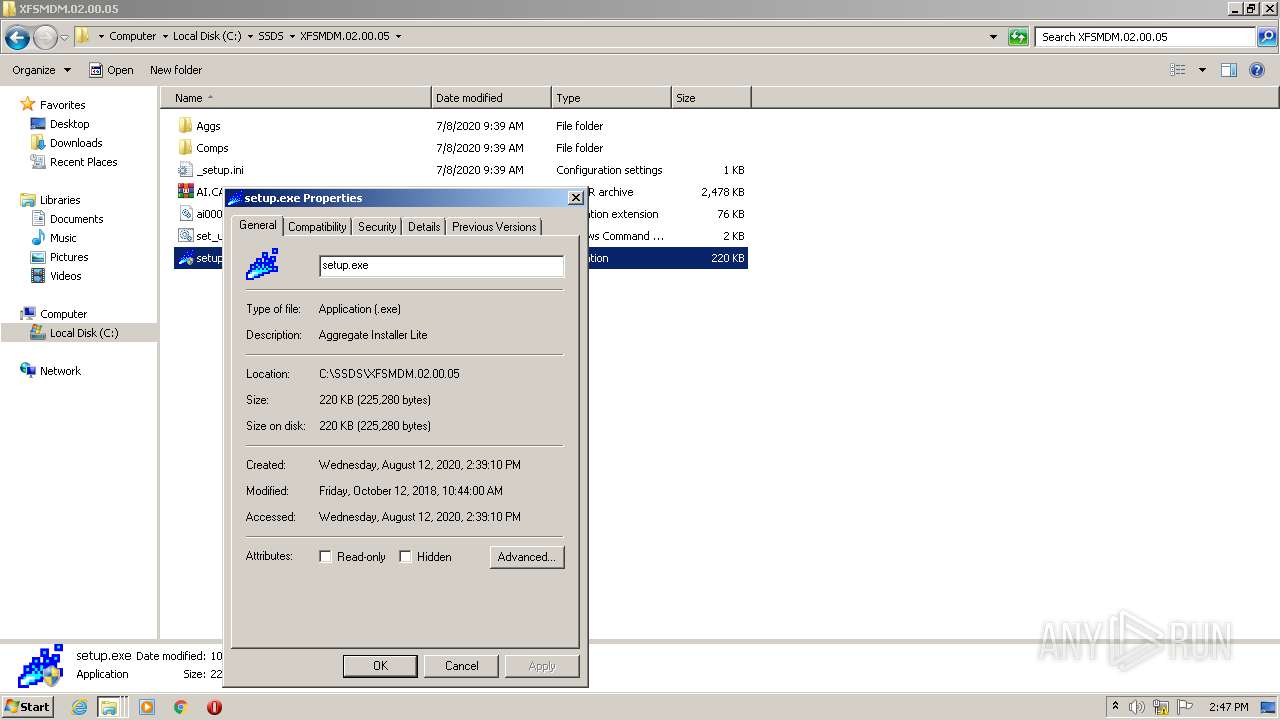
Task: Select Computer in navigation pane
Action: pos(63,314)
